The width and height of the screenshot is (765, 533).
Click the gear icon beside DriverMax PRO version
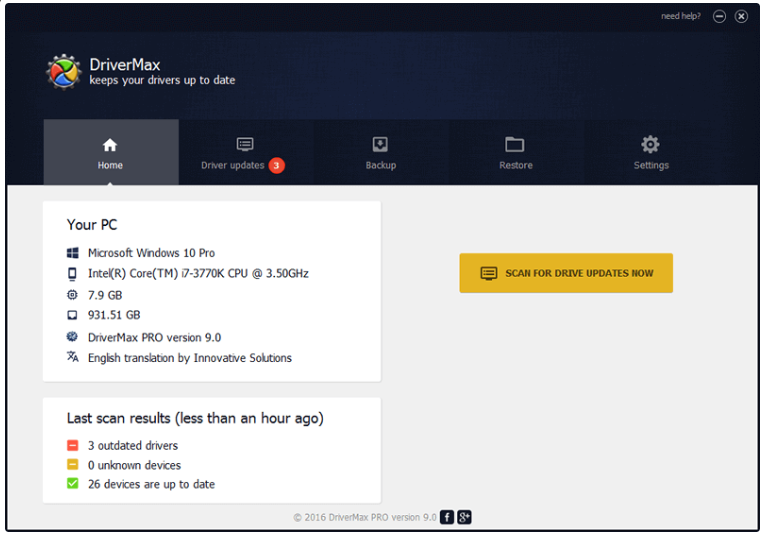[x=72, y=336]
